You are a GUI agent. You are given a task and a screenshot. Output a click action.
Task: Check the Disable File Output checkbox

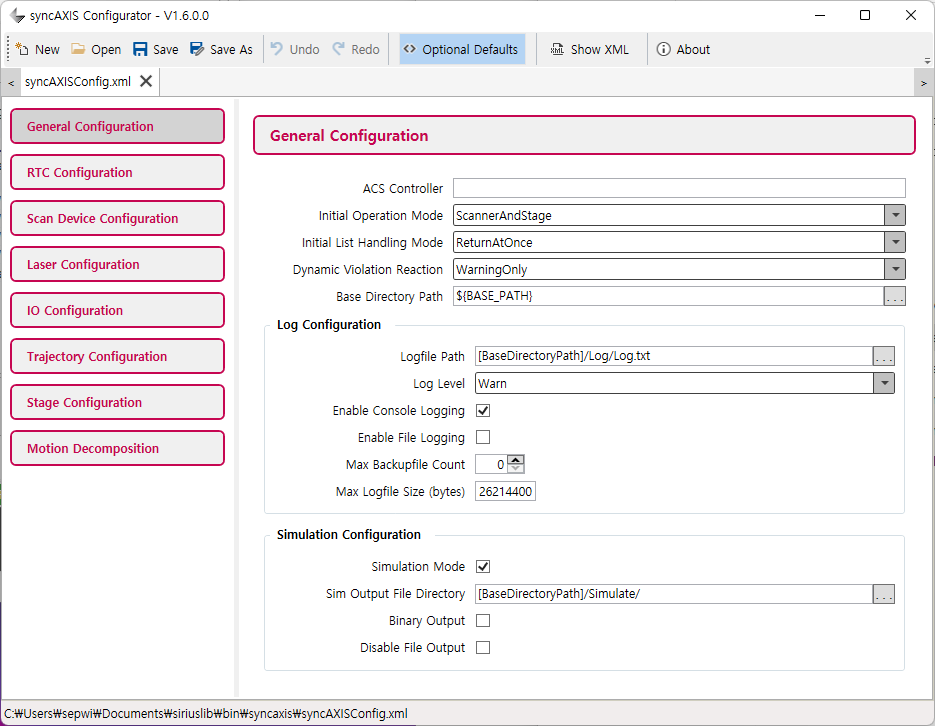[x=483, y=647]
